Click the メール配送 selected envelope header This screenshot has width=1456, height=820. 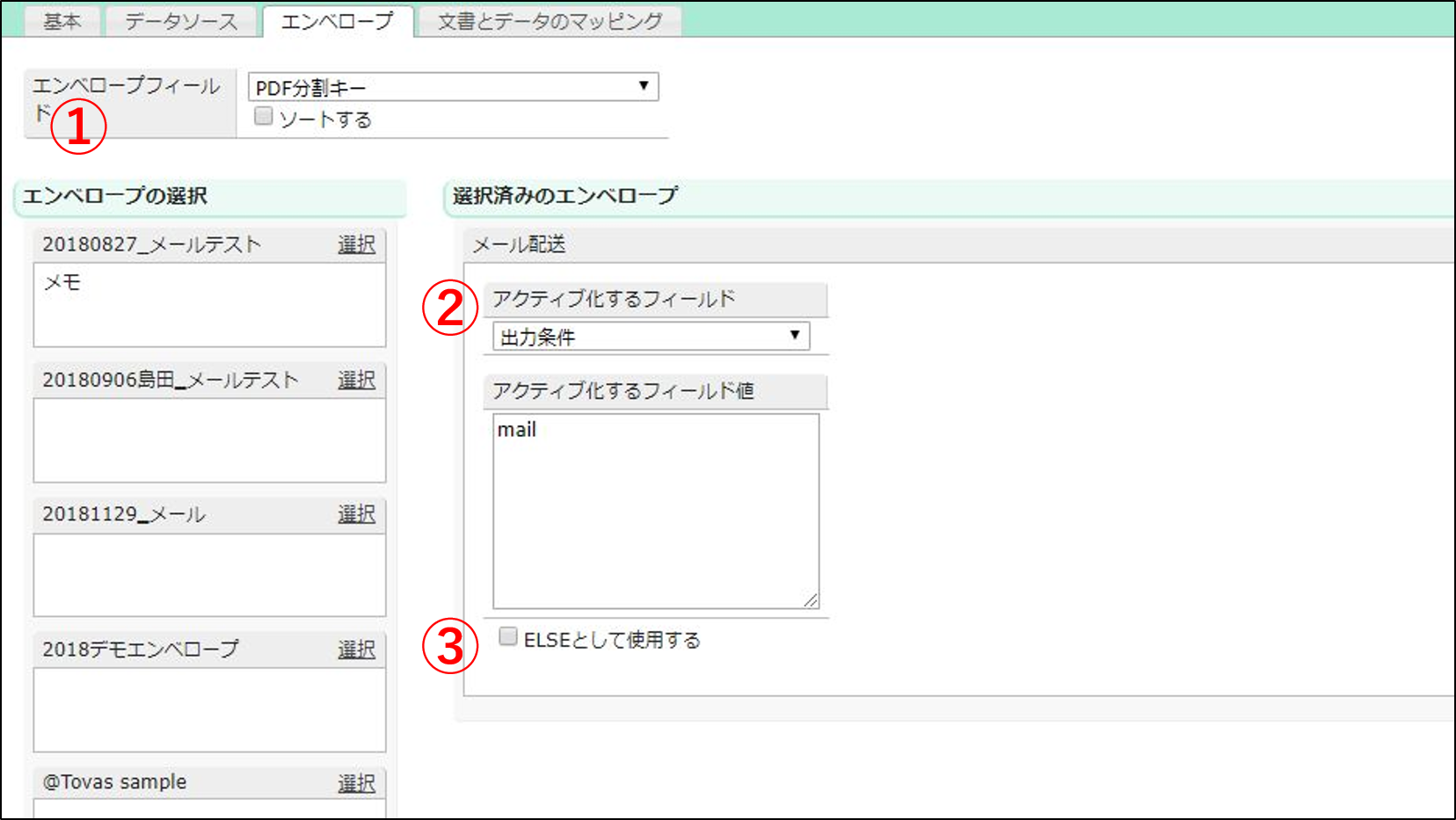(x=519, y=244)
